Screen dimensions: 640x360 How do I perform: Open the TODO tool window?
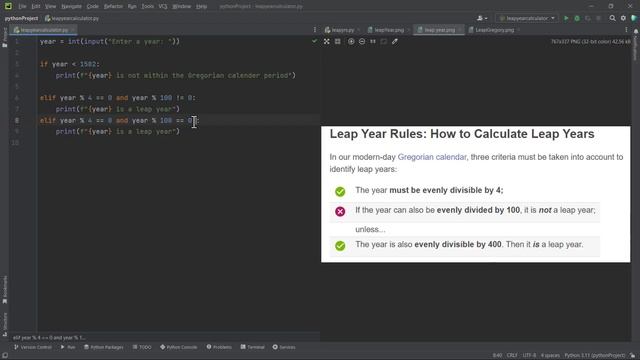point(142,347)
